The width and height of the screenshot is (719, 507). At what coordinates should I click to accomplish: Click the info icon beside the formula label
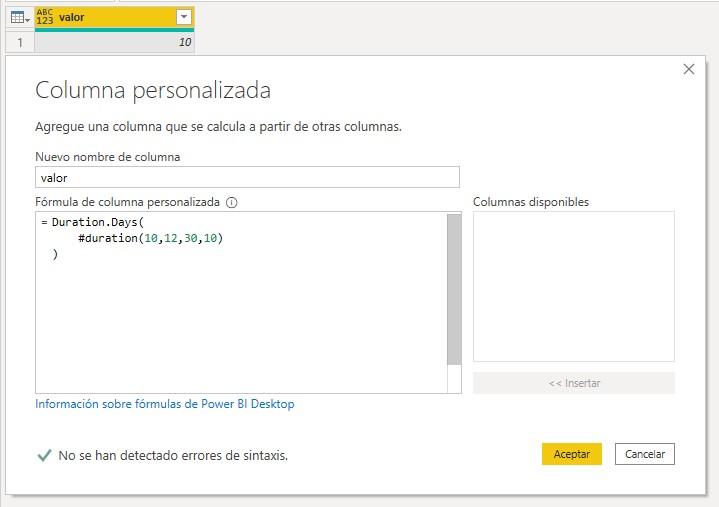pyautogui.click(x=232, y=202)
